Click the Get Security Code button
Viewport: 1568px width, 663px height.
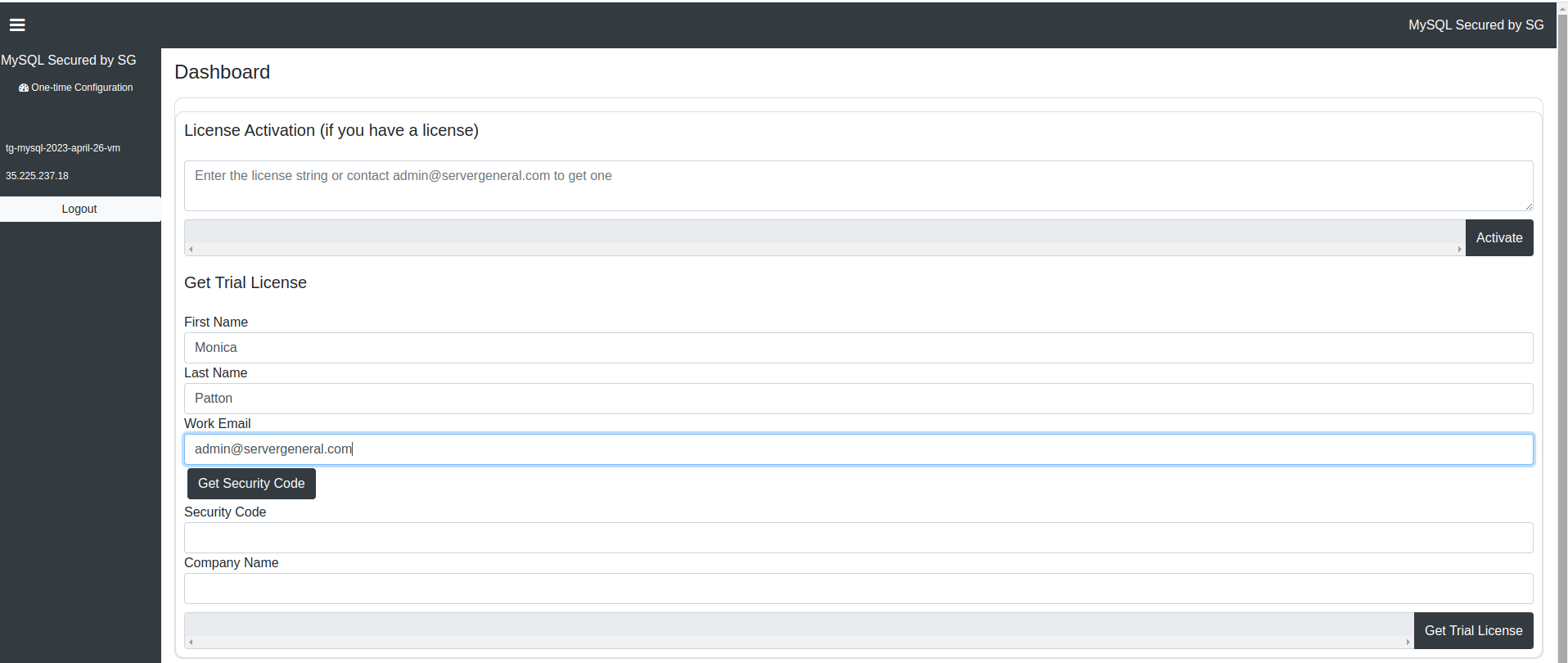[251, 484]
